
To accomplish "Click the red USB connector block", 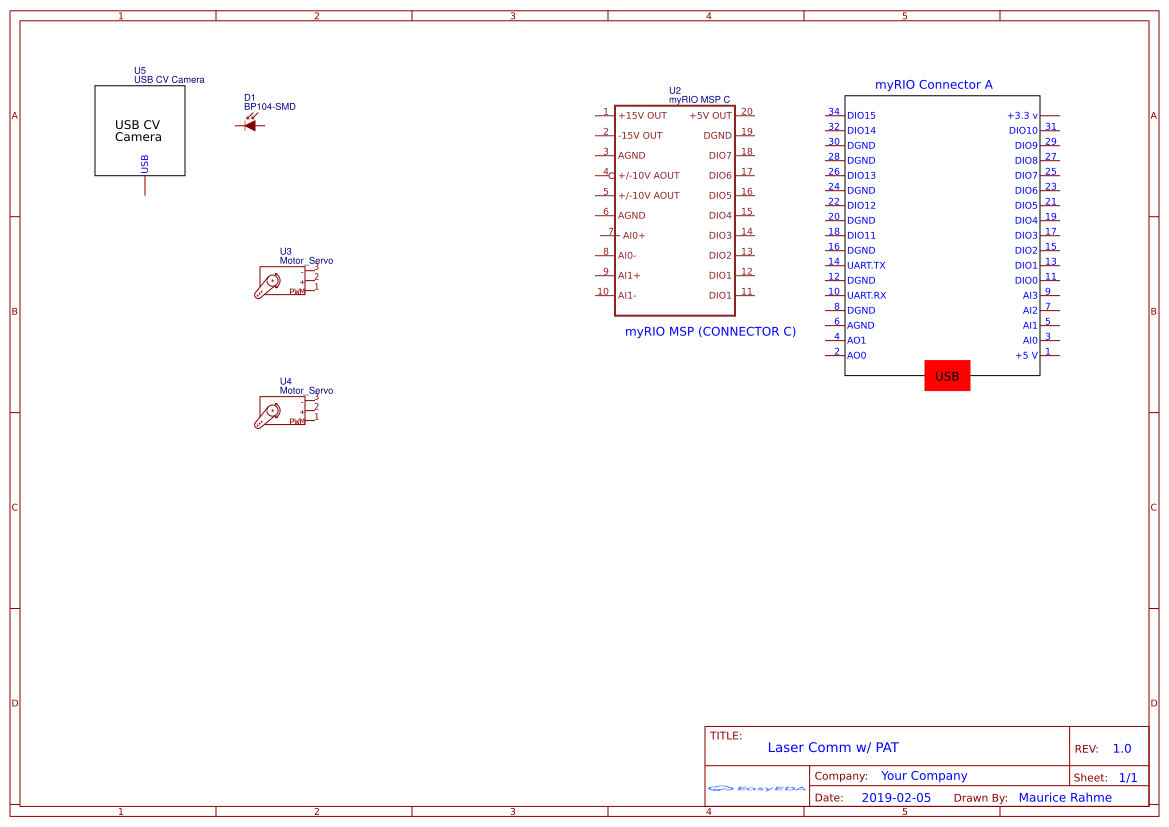I will pos(947,376).
